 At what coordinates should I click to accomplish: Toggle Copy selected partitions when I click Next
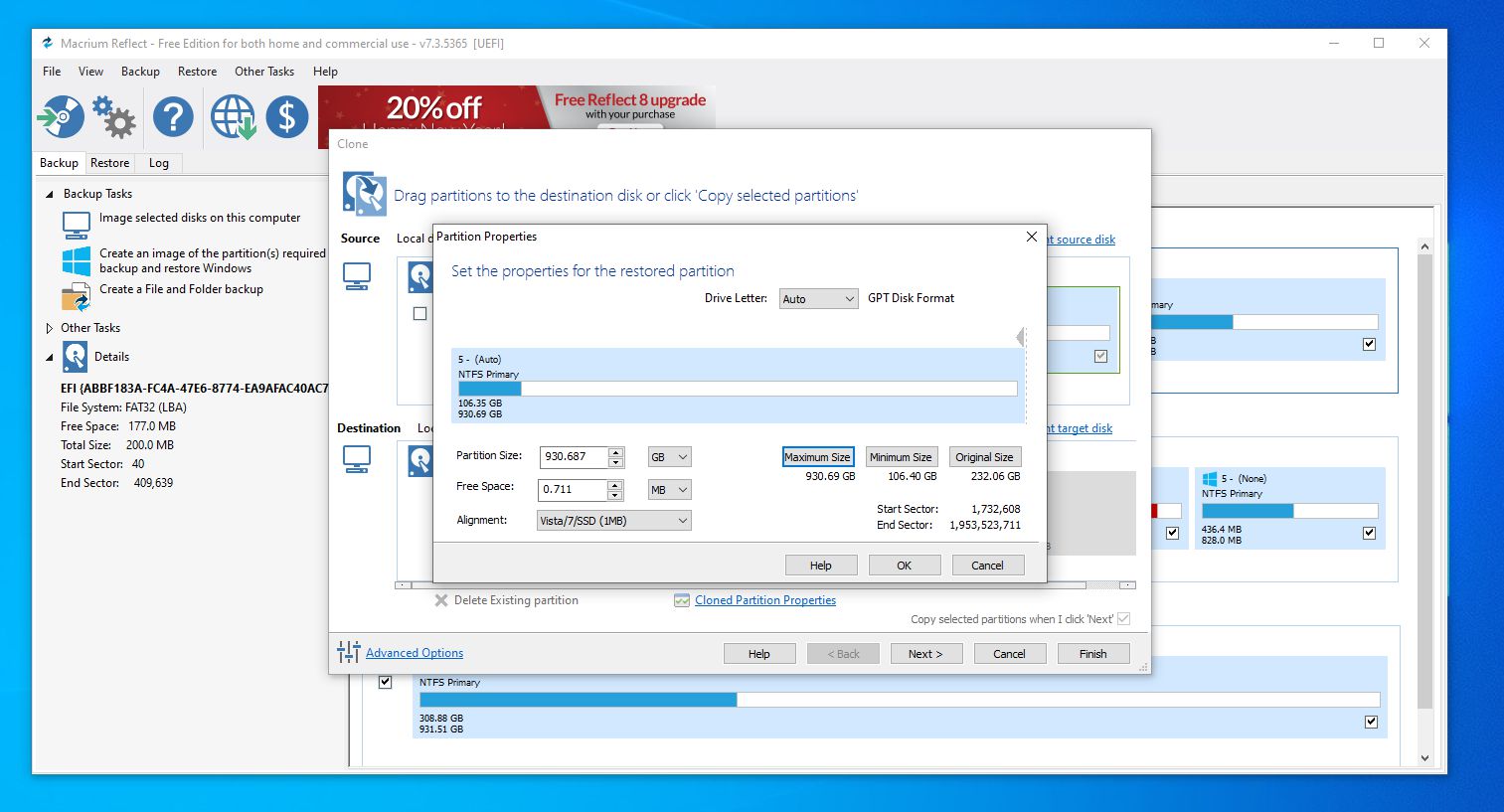pos(1124,618)
